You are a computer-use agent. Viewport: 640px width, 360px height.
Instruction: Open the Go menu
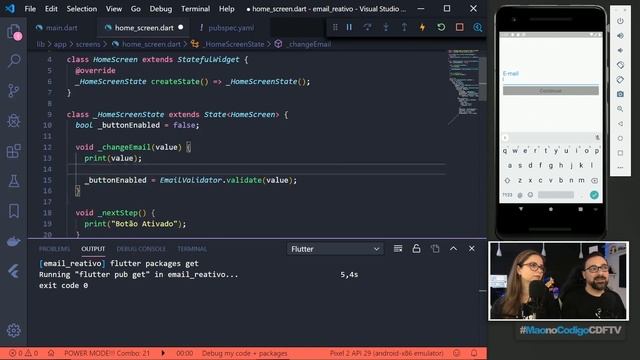click(136, 9)
